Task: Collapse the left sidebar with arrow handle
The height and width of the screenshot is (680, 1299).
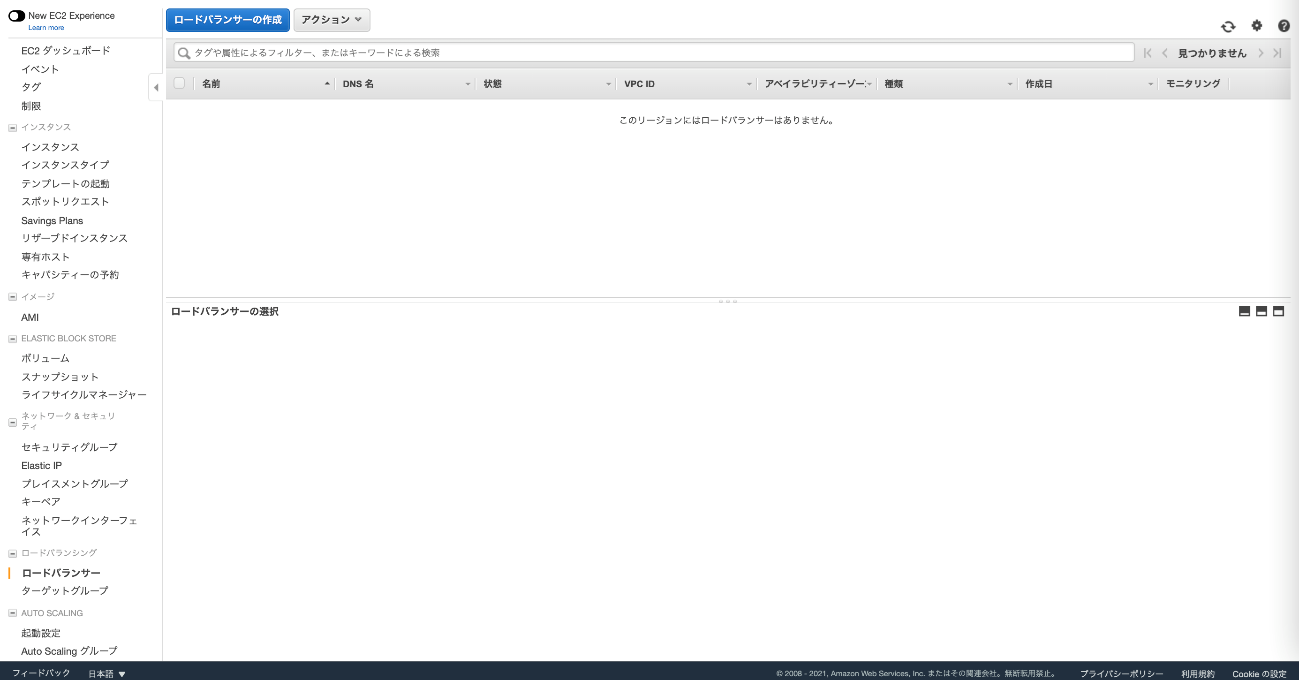Action: (156, 88)
